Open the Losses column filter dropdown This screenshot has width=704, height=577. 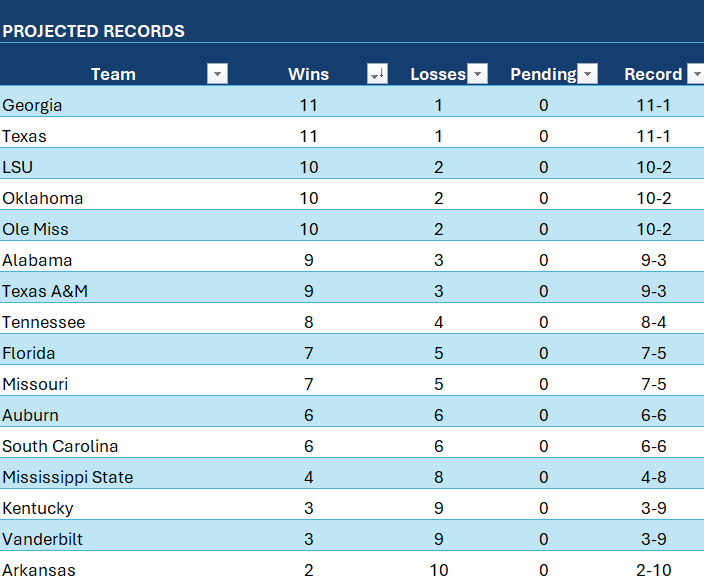pyautogui.click(x=477, y=74)
